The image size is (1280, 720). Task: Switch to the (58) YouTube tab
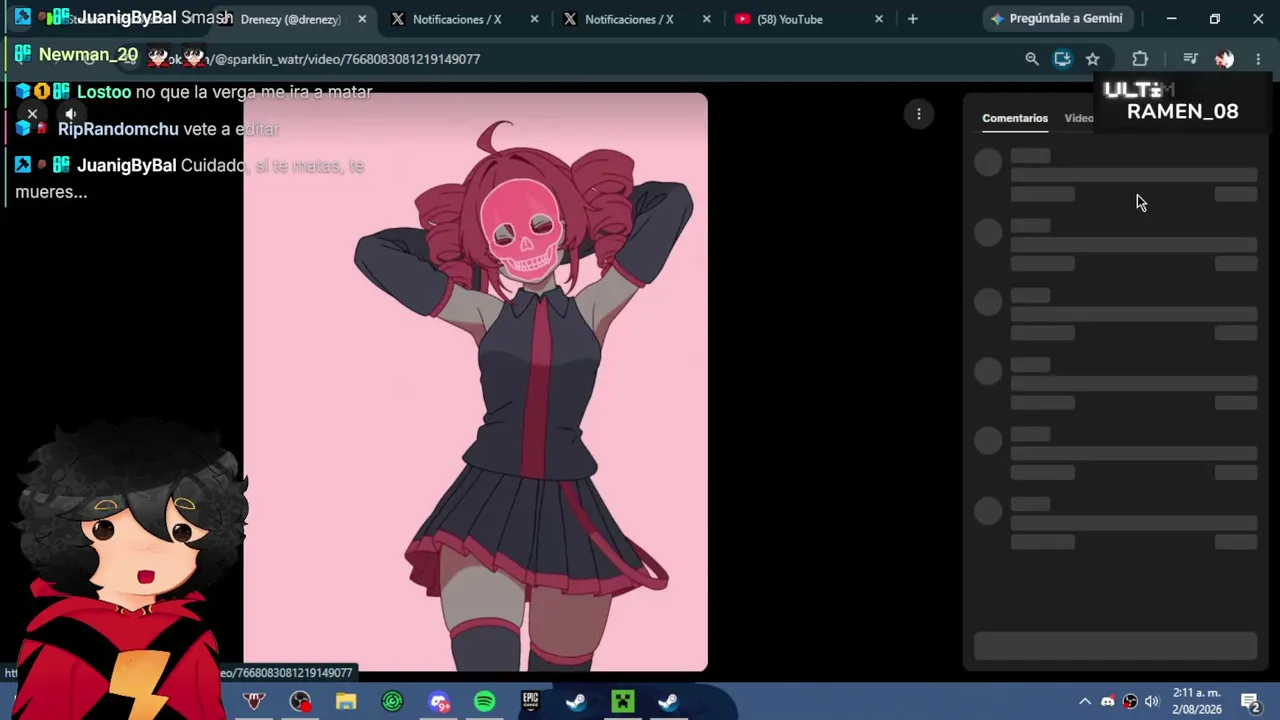tap(790, 19)
